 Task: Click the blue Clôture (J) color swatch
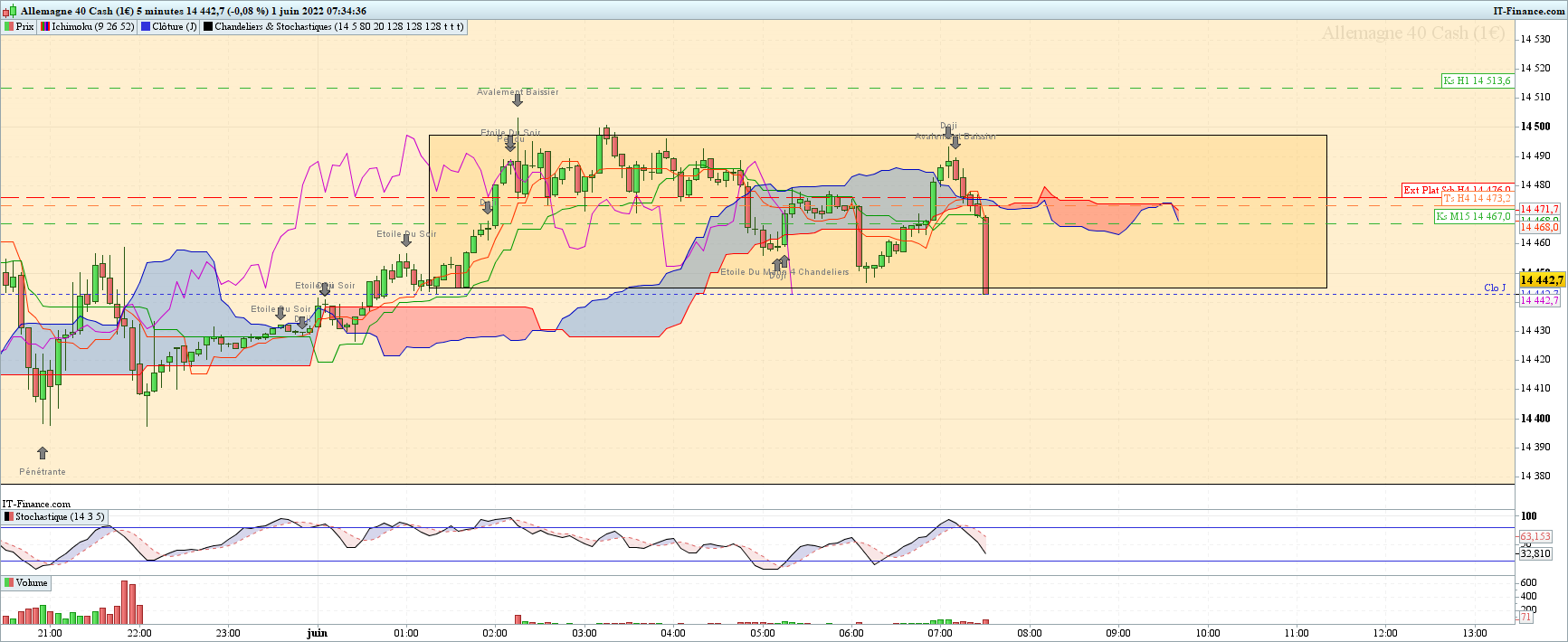(x=146, y=27)
